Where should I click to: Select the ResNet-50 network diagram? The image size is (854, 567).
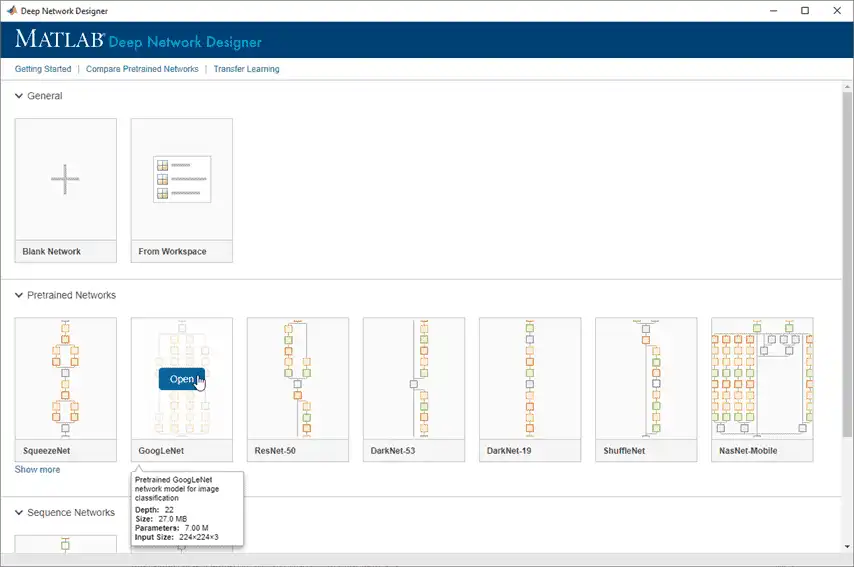pyautogui.click(x=298, y=379)
